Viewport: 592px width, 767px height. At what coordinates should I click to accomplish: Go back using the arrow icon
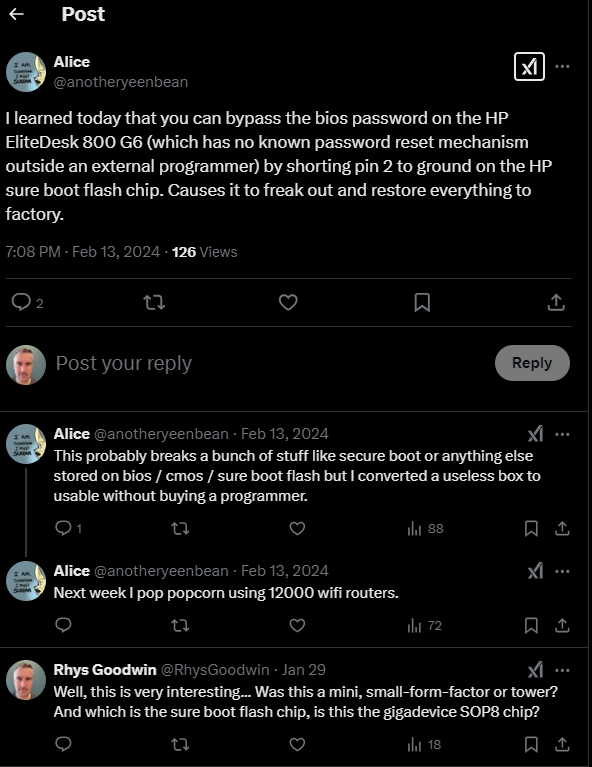pos(17,14)
